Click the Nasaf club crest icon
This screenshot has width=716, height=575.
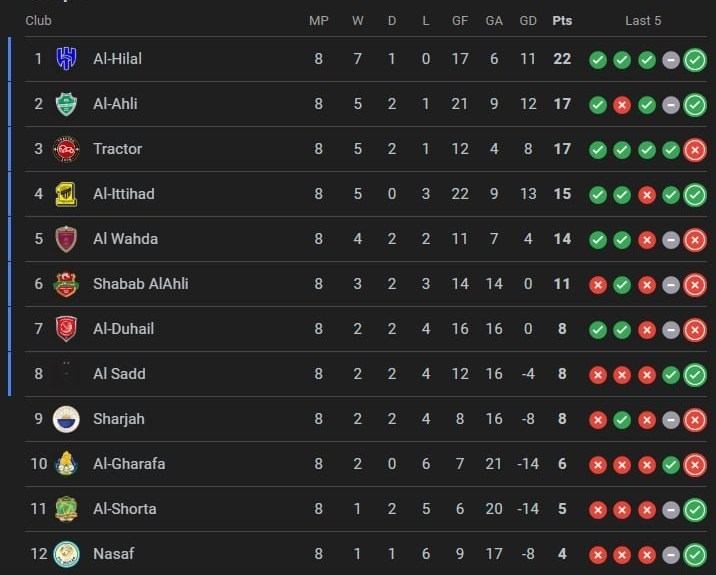pos(66,554)
